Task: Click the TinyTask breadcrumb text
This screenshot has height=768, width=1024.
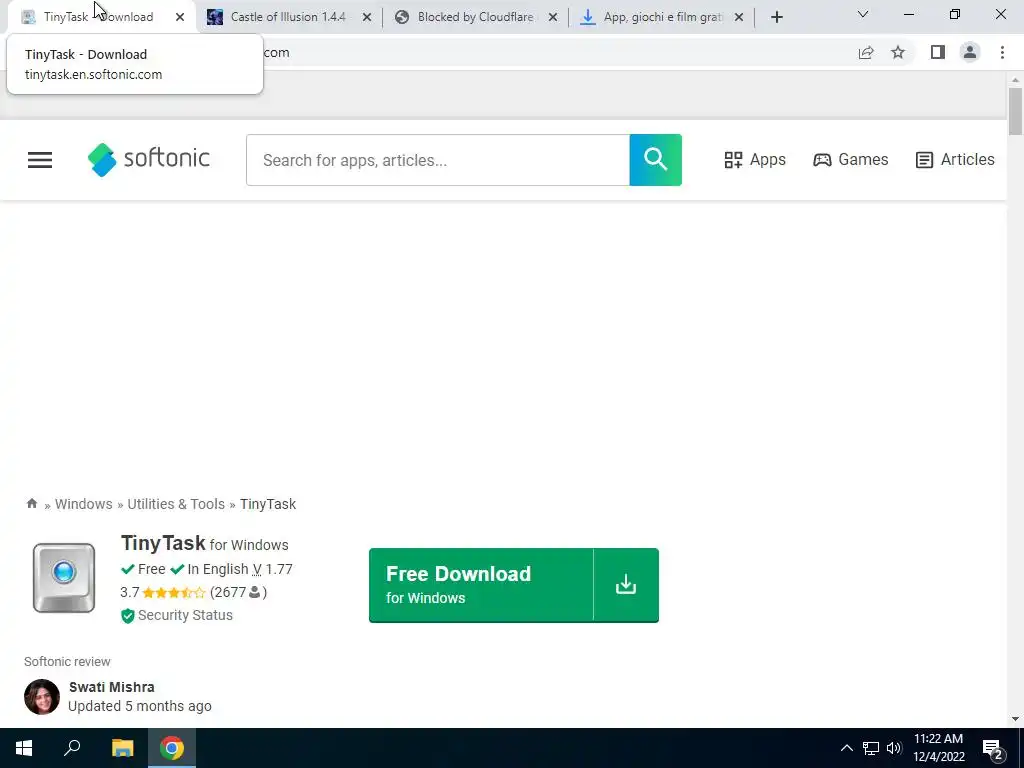Action: (268, 504)
